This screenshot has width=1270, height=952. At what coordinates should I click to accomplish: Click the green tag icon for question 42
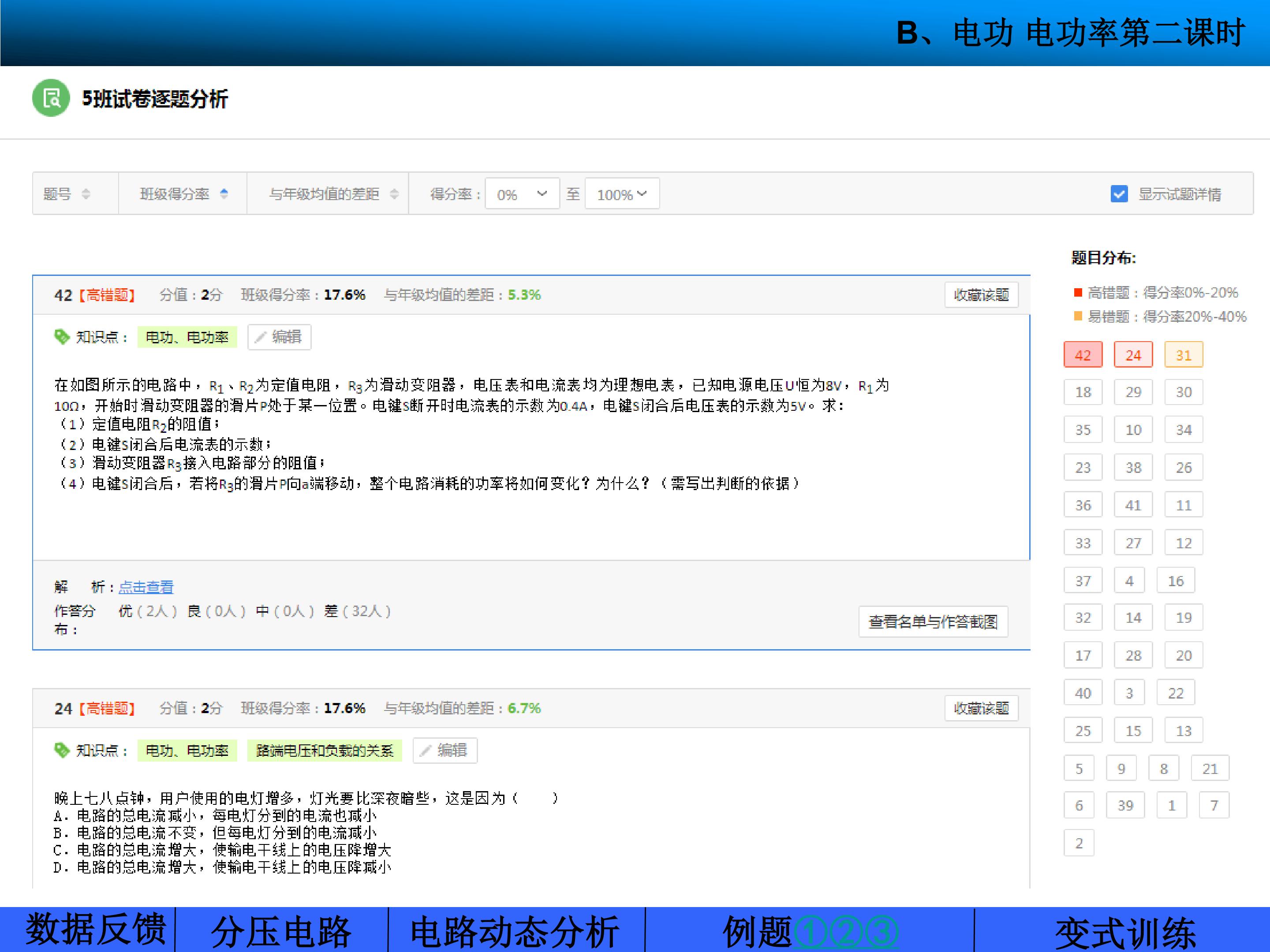[61, 337]
